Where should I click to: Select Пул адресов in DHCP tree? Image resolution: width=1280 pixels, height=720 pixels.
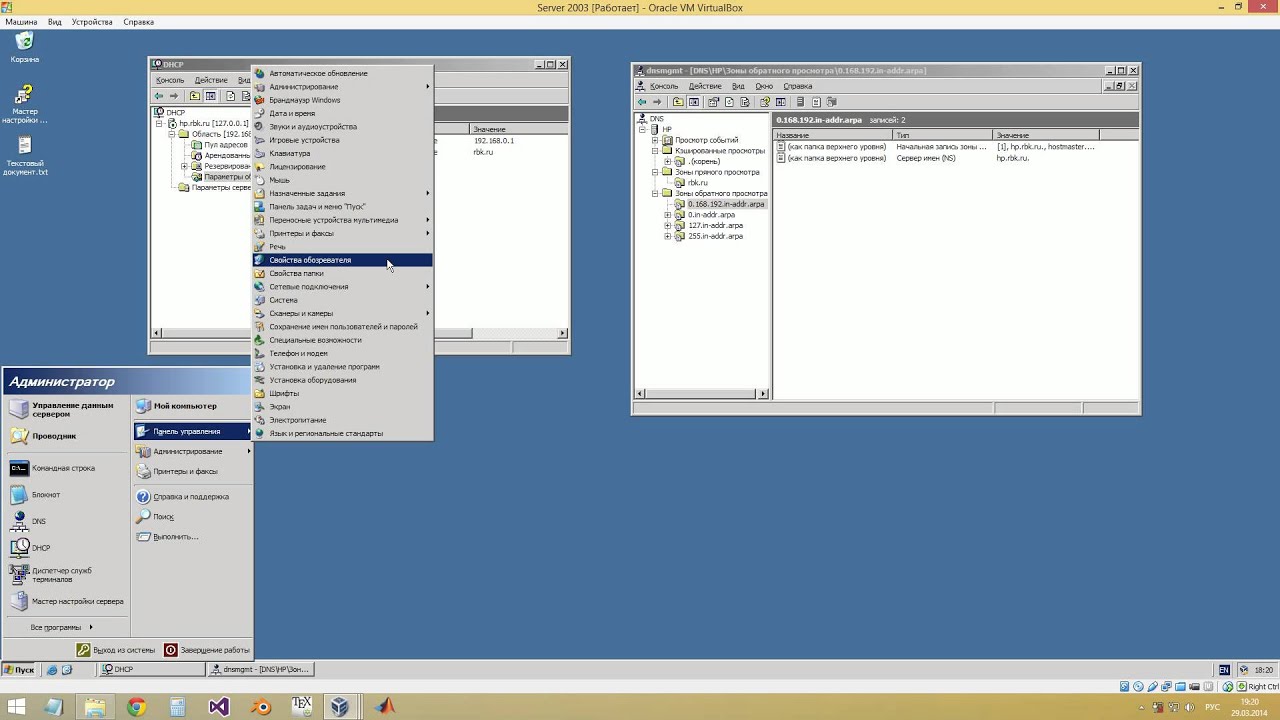[x=226, y=145]
